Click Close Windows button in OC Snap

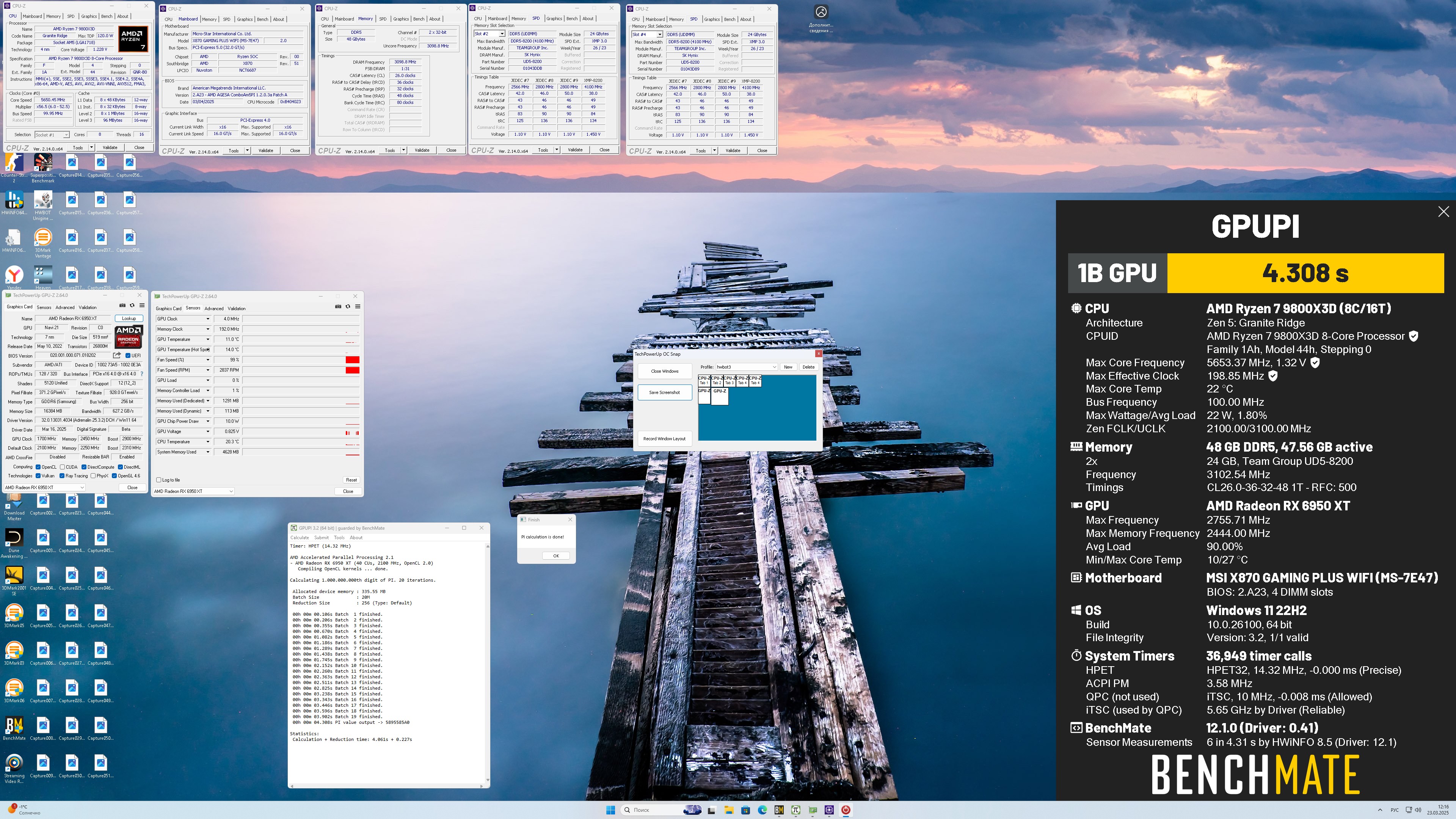click(665, 371)
